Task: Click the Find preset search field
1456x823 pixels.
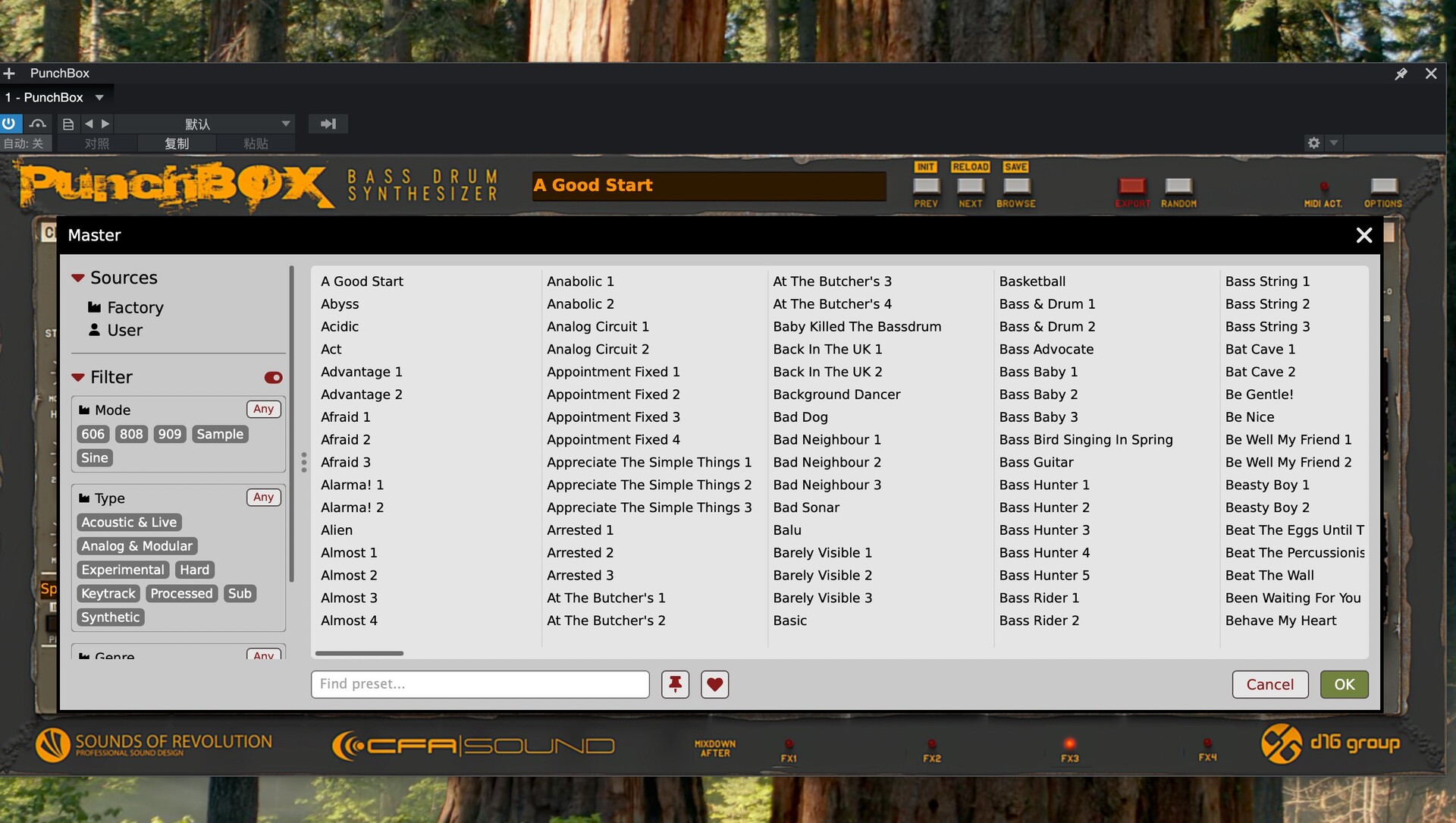Action: [x=480, y=684]
